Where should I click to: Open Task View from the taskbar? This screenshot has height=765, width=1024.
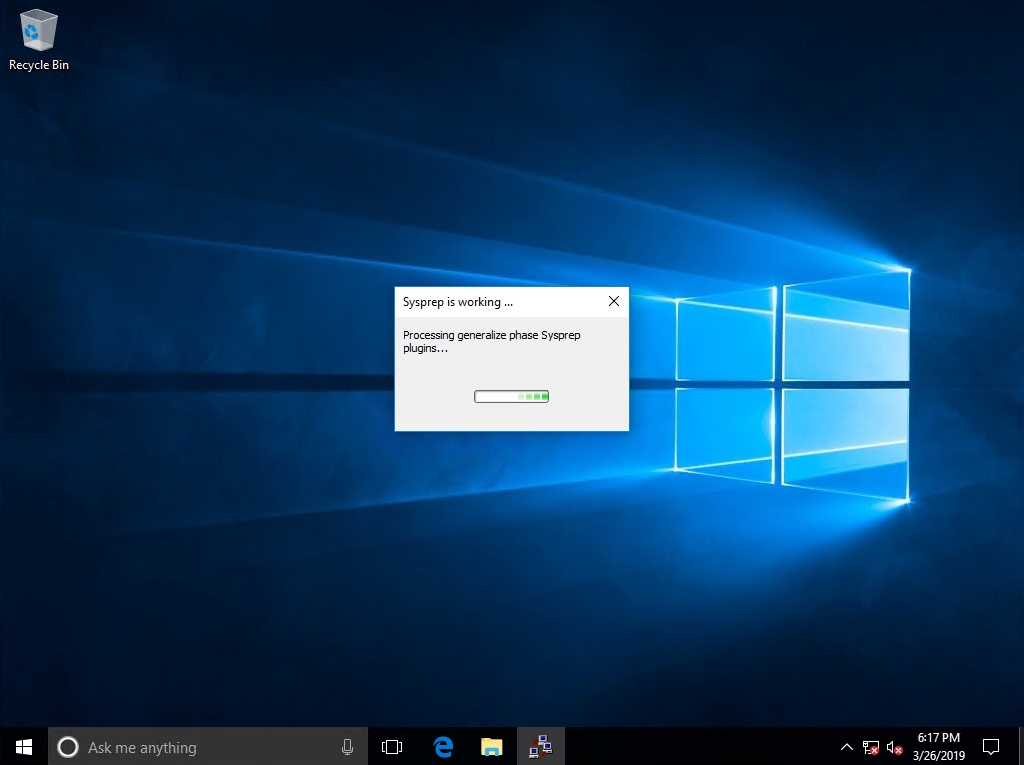coord(392,747)
